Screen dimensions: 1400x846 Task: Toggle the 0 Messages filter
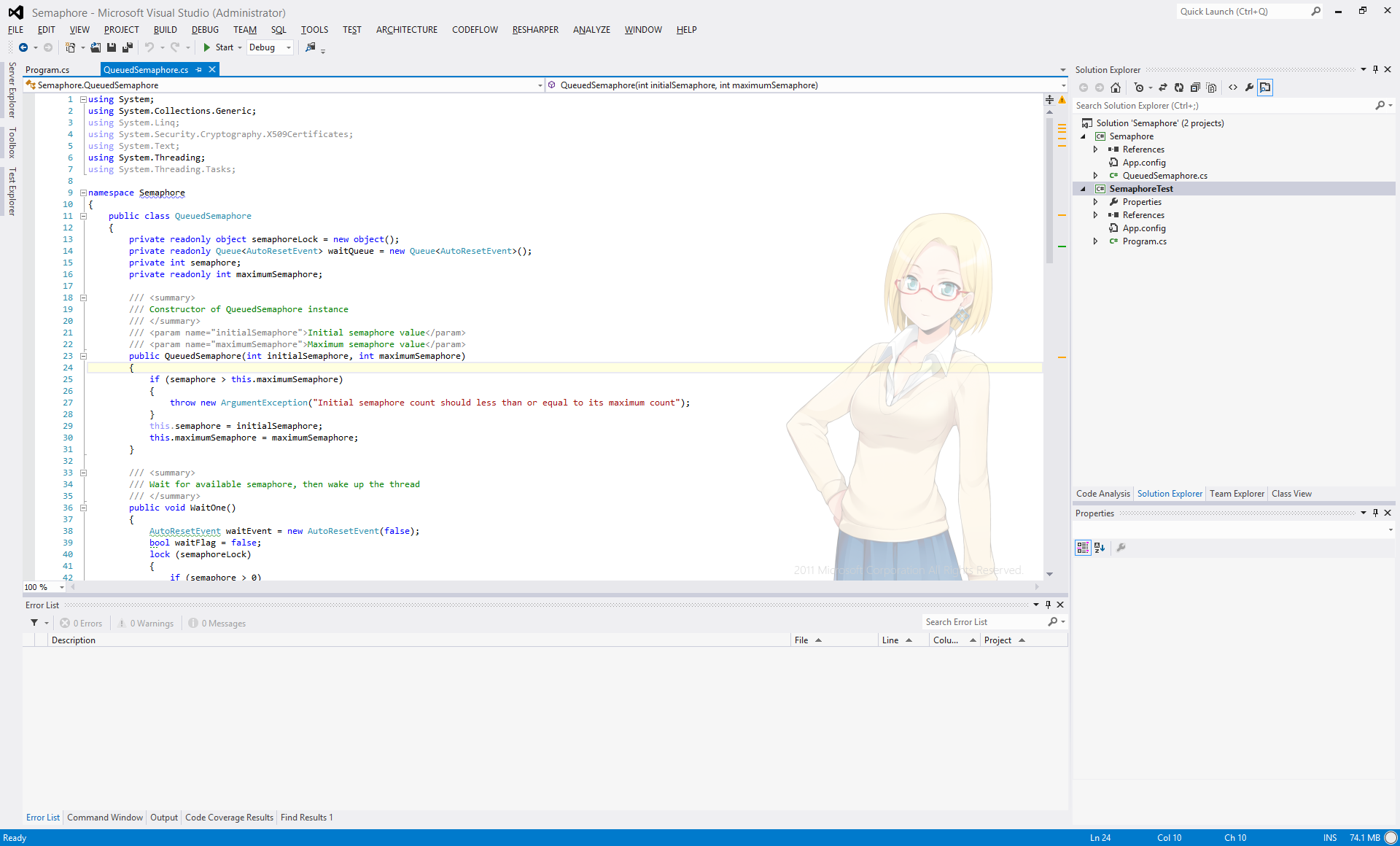pos(217,624)
